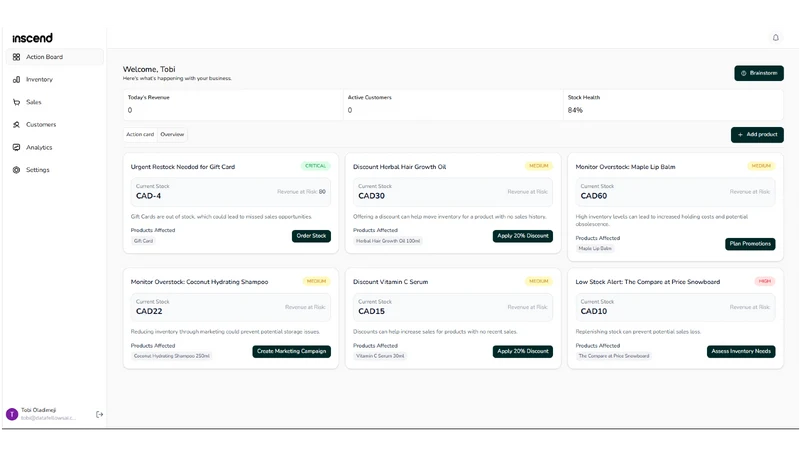The image size is (800, 450).
Task: Click 'Urgent Restock Needed for Gift Card' title
Action: (183, 167)
